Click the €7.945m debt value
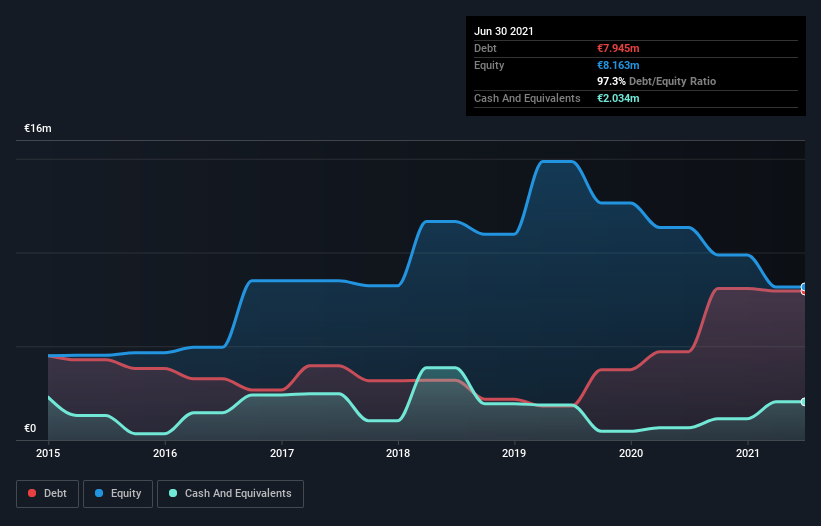This screenshot has width=821, height=526. [x=618, y=48]
